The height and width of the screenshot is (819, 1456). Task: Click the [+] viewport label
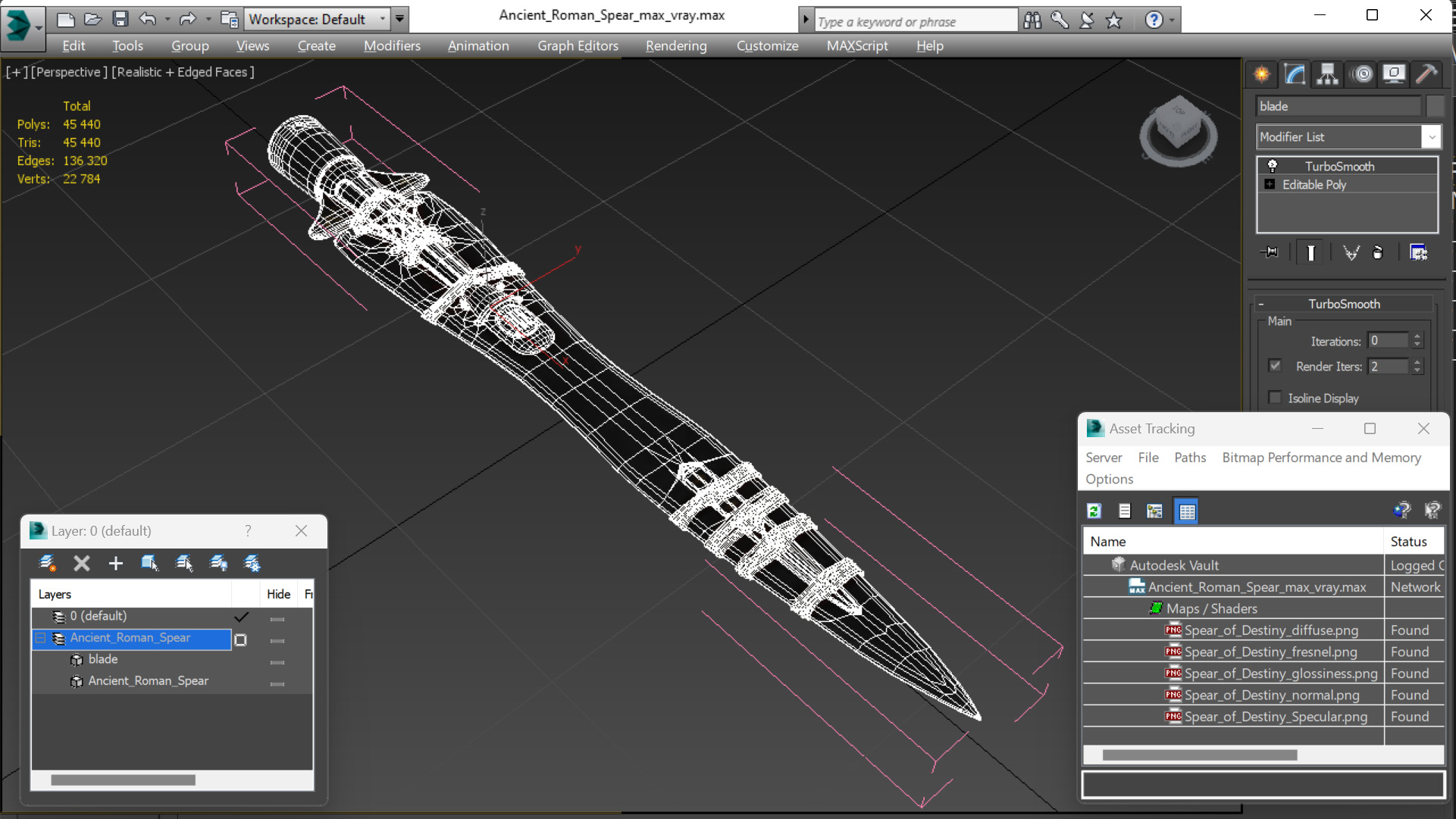[x=17, y=72]
